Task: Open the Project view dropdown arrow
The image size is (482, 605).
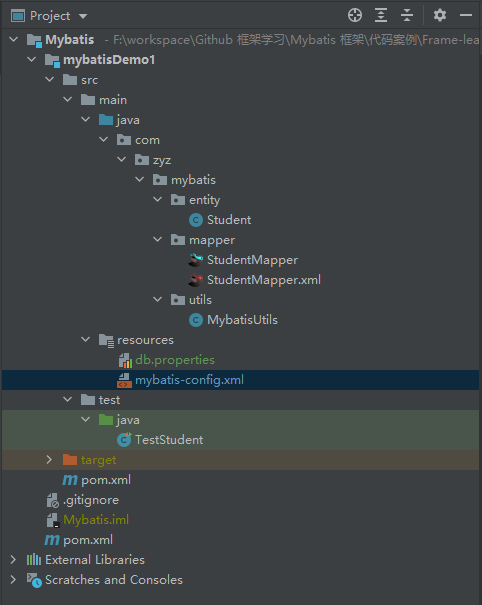Action: (x=83, y=16)
